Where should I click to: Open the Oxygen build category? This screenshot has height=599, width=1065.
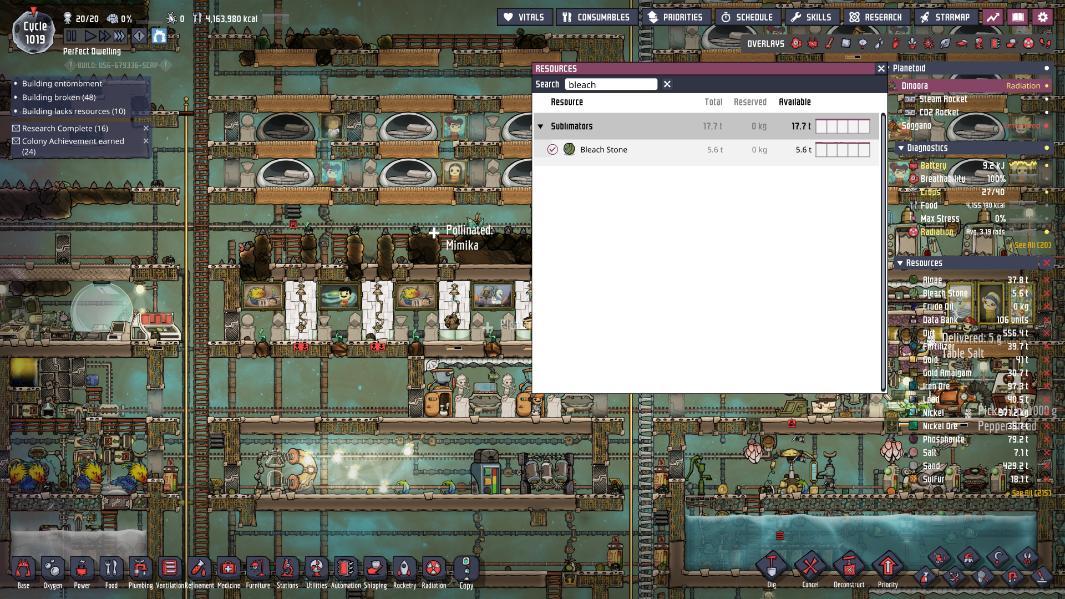click(52, 570)
